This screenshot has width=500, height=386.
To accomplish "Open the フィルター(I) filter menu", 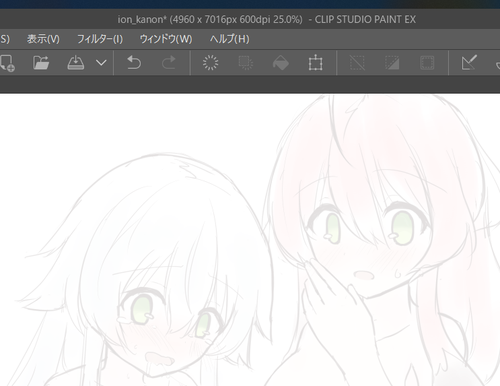I will [100, 39].
